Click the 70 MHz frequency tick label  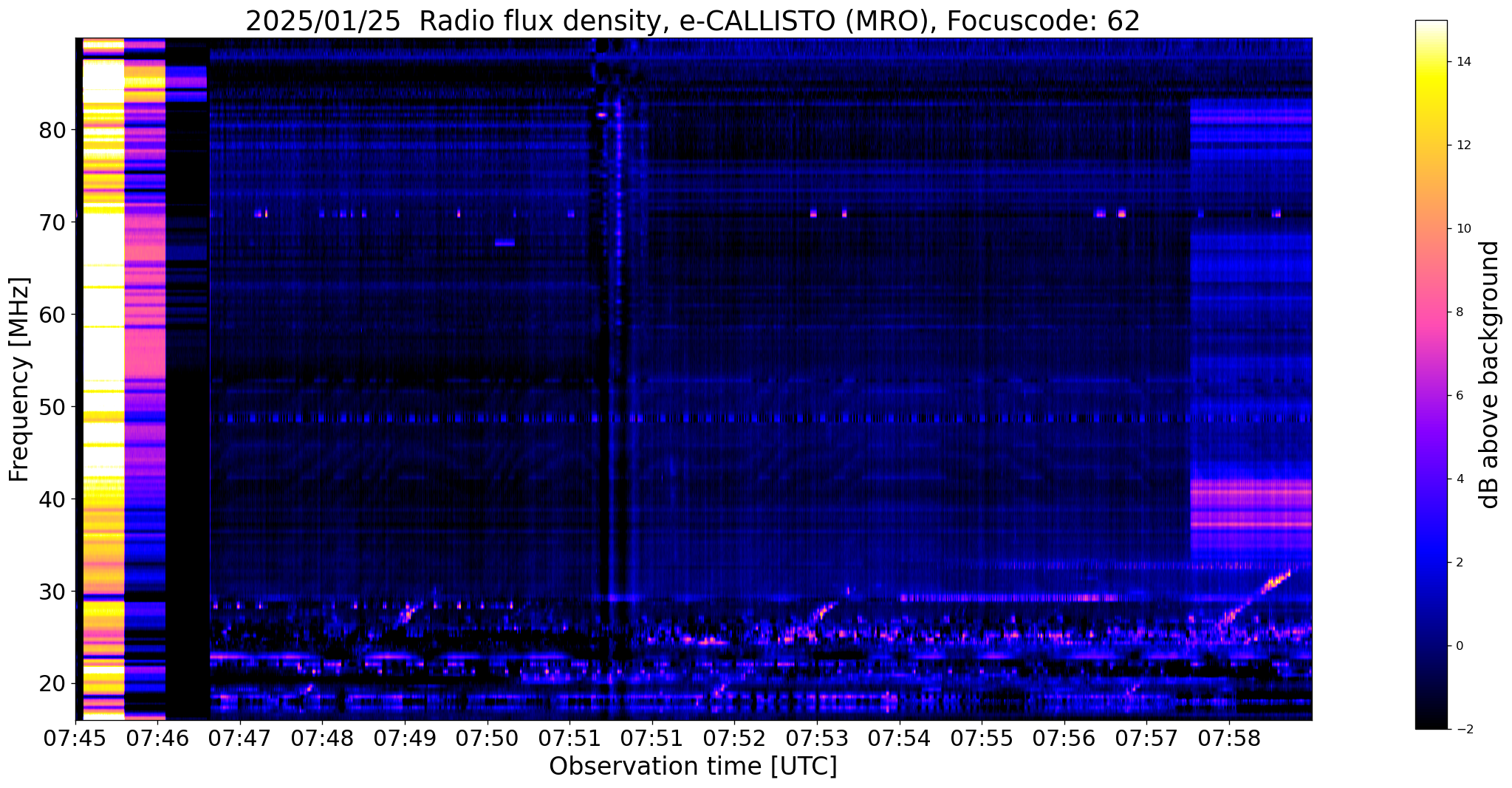pyautogui.click(x=52, y=222)
